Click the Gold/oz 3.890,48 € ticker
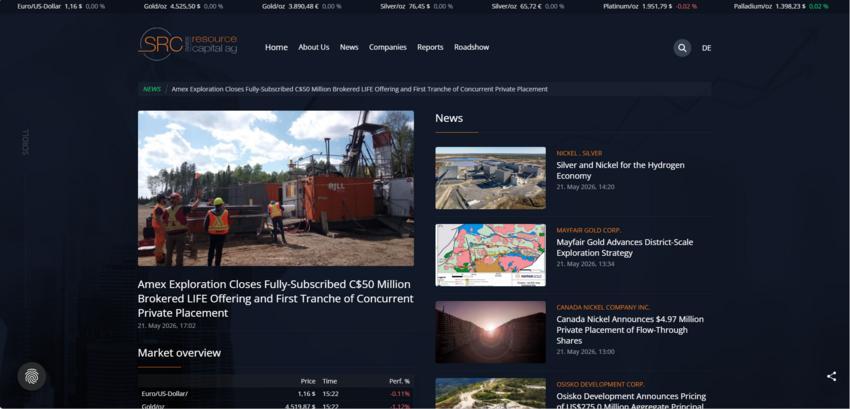This screenshot has height=409, width=850. (x=301, y=7)
